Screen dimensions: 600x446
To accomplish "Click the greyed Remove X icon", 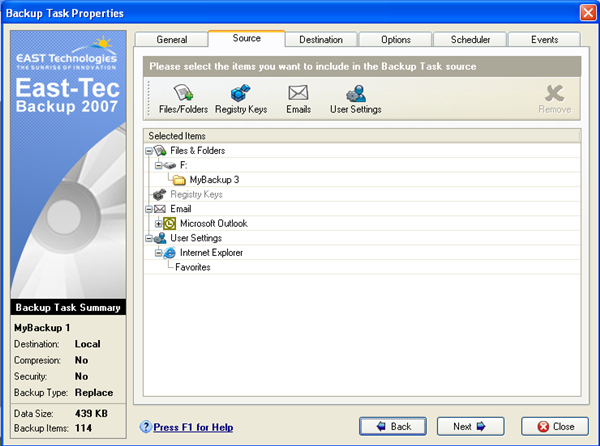I will [x=554, y=93].
